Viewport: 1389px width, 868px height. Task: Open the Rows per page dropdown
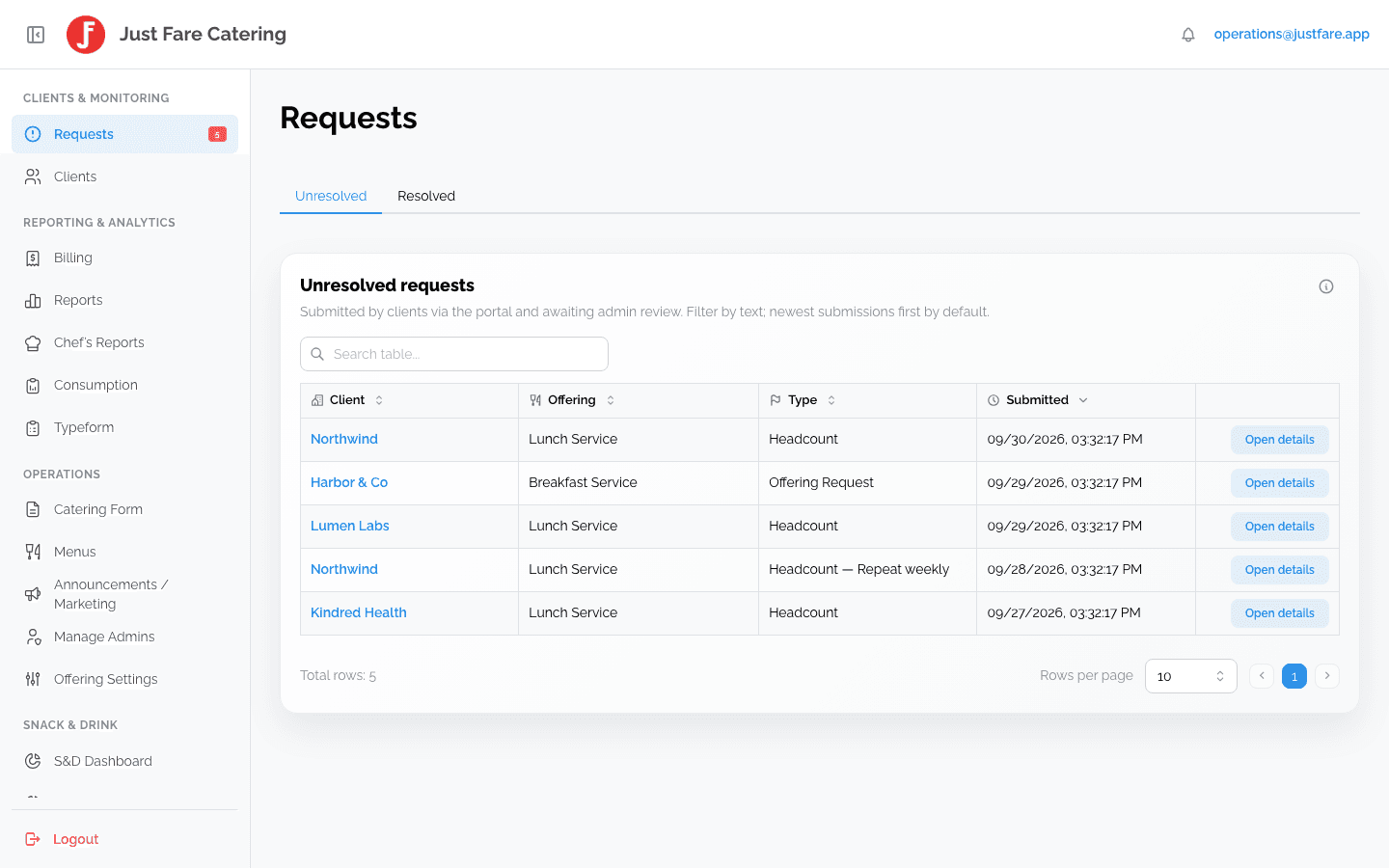coord(1190,676)
